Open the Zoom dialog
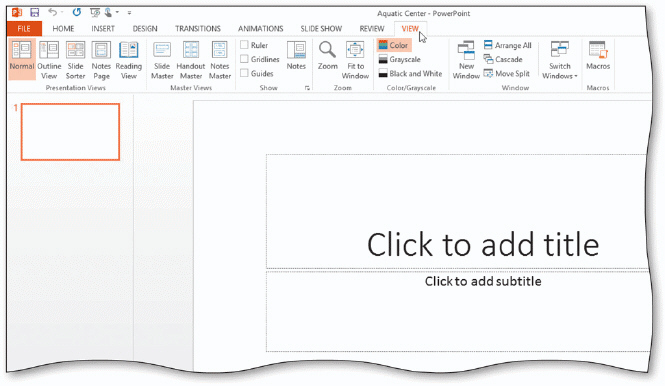The height and width of the screenshot is (386, 665). pos(327,56)
